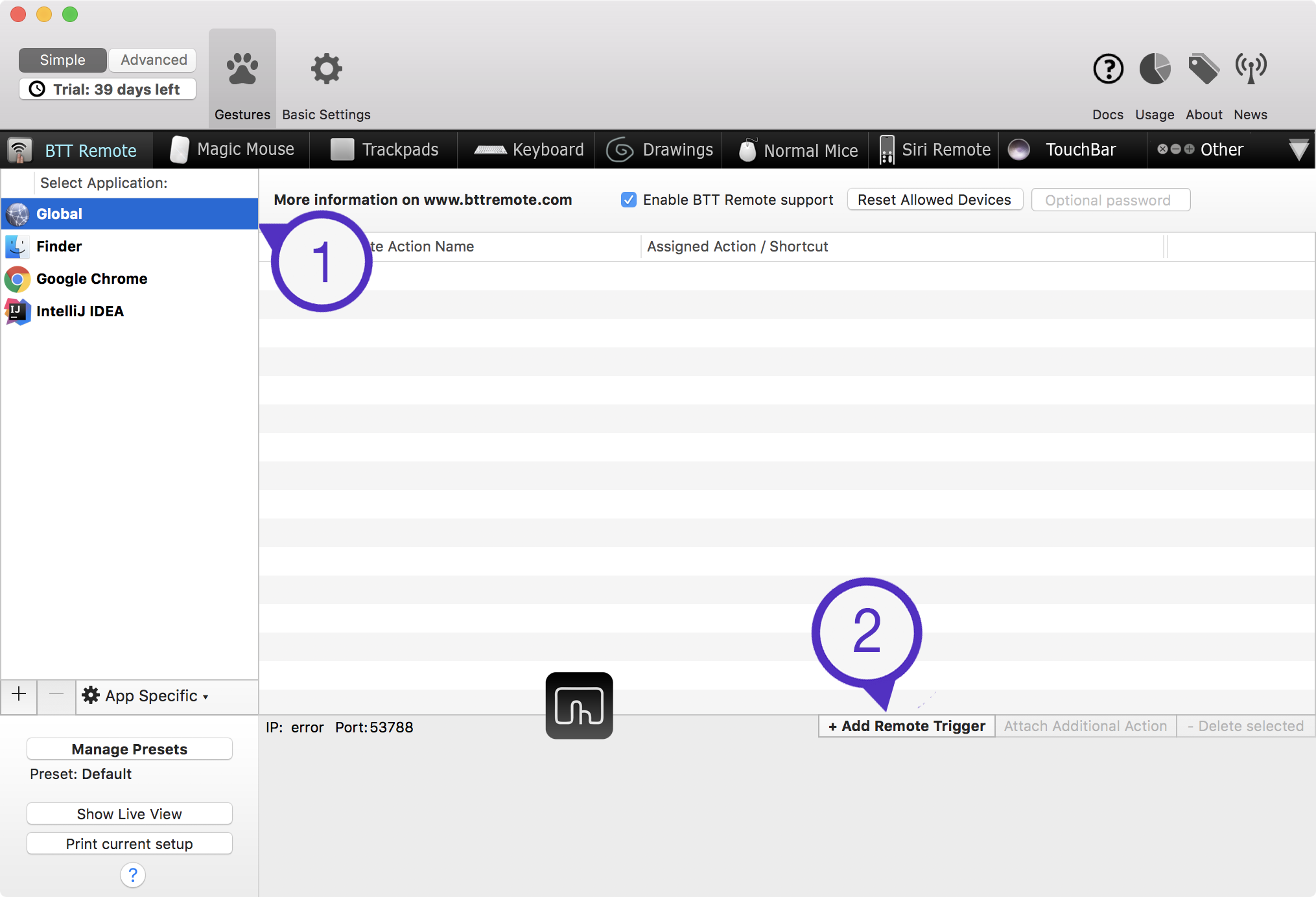Click the BetterTouchTool logo icon
The height and width of the screenshot is (897, 1316).
(579, 706)
